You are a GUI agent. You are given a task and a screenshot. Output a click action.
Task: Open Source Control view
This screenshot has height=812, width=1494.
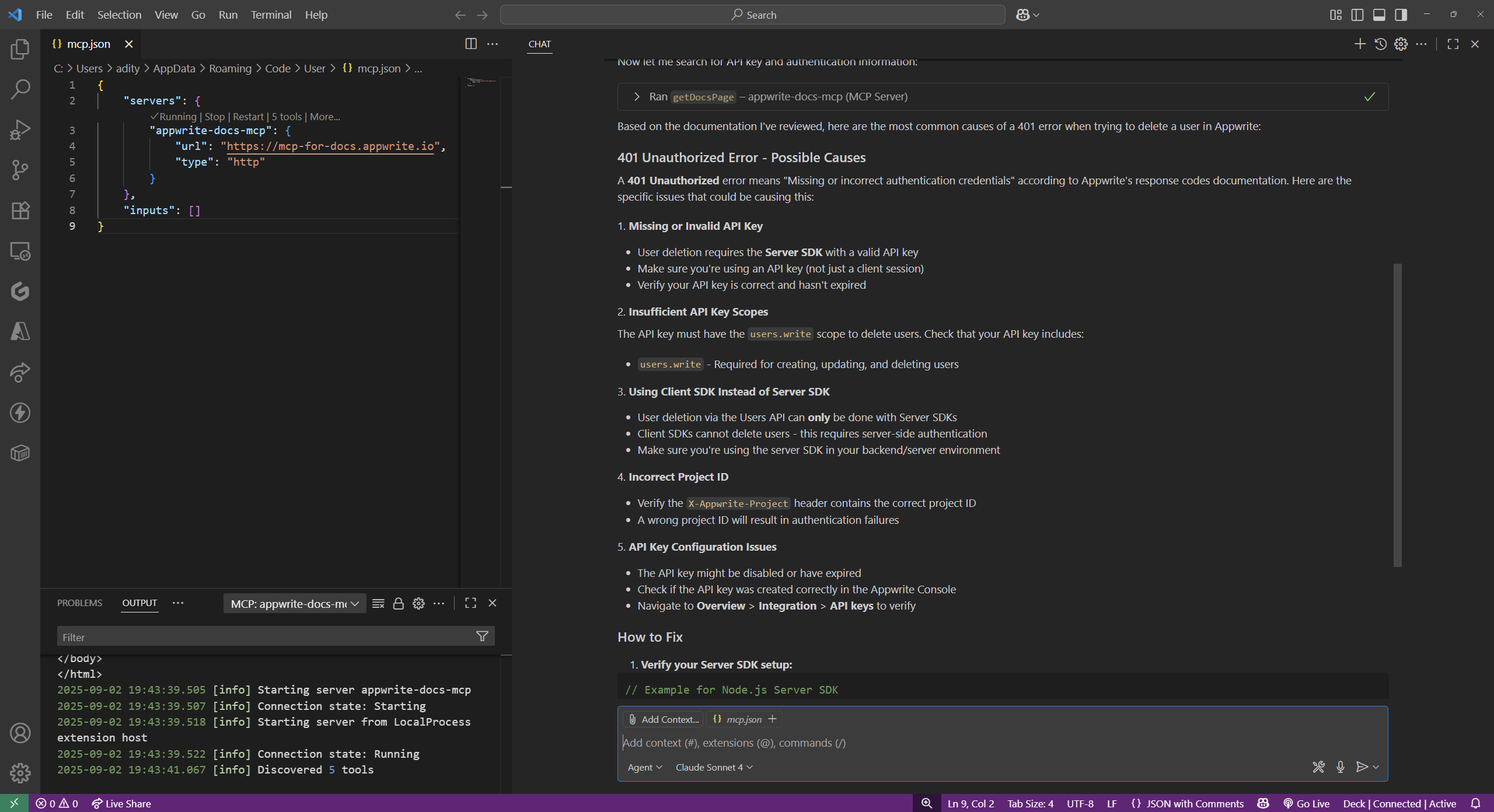point(20,170)
